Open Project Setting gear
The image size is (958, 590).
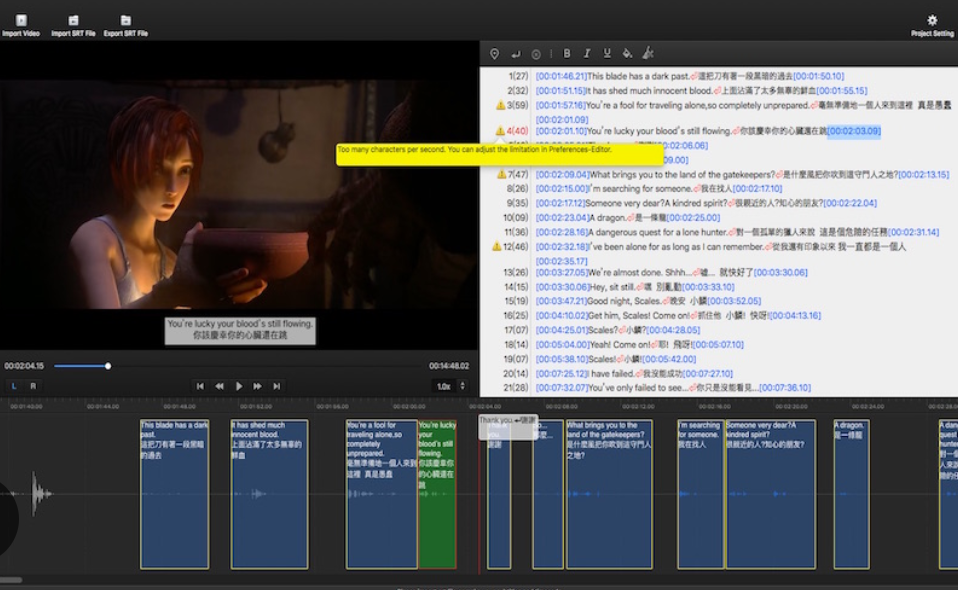point(932,20)
